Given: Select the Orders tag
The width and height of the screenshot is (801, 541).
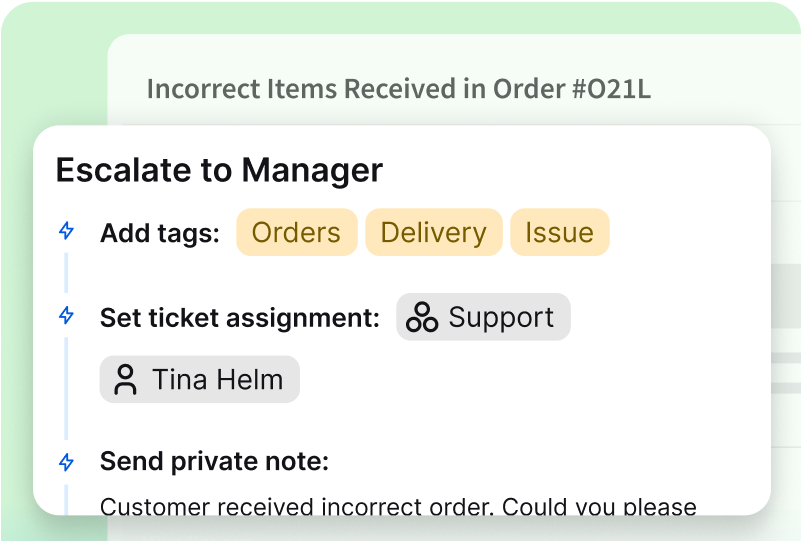Looking at the screenshot, I should pos(296,233).
